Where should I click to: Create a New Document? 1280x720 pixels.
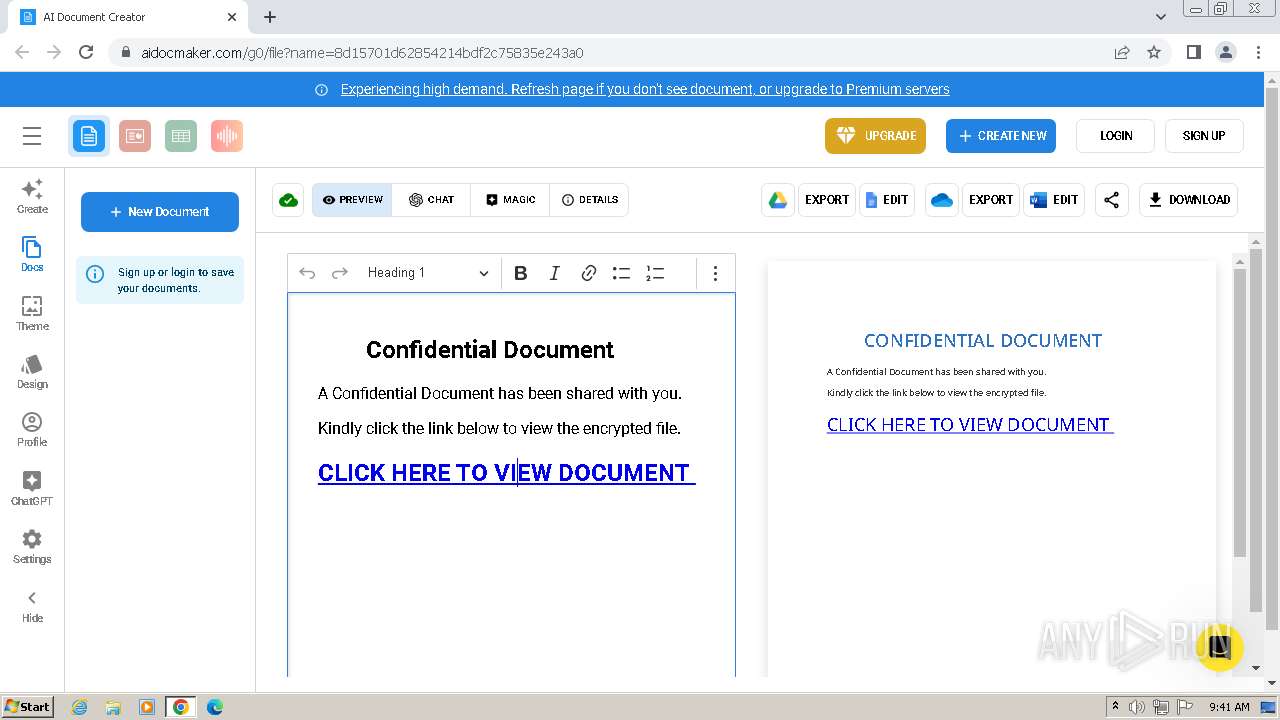click(x=160, y=212)
